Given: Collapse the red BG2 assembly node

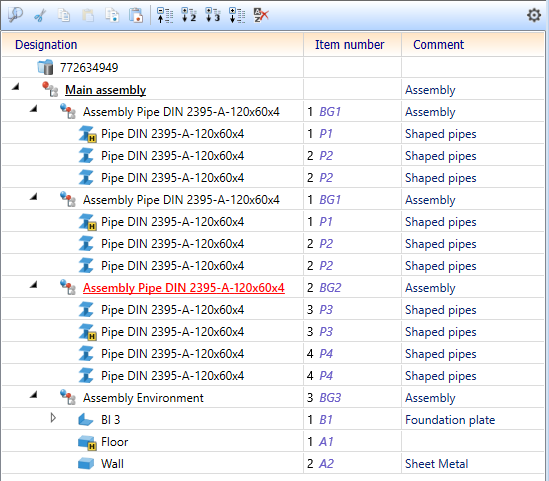Looking at the screenshot, I should [33, 284].
